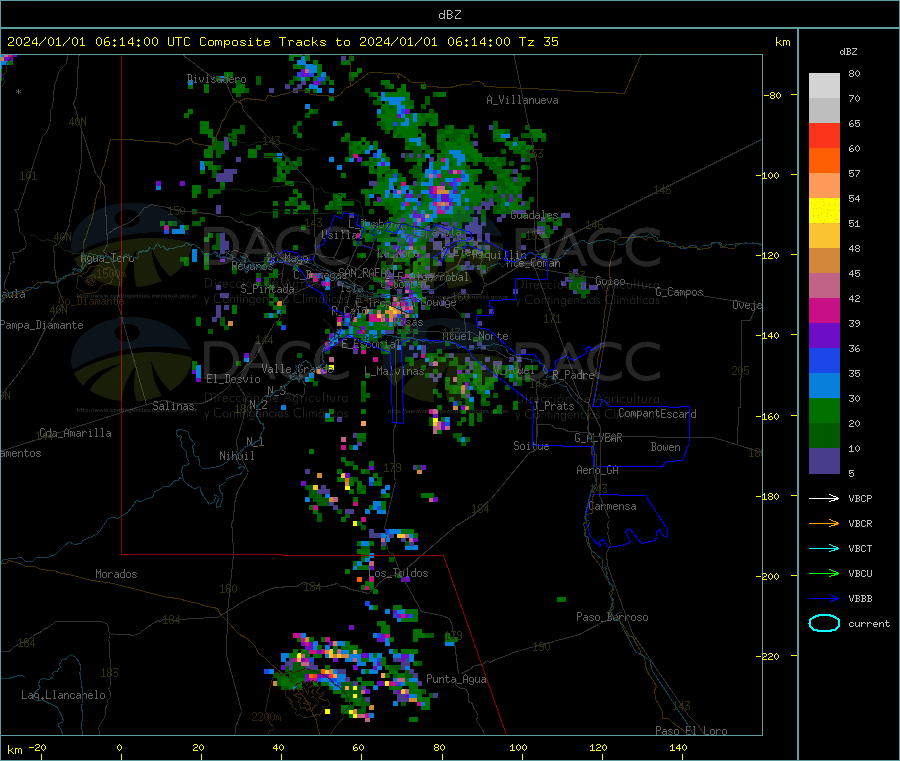
Task: Click the S_Pintada place label
Action: [267, 289]
